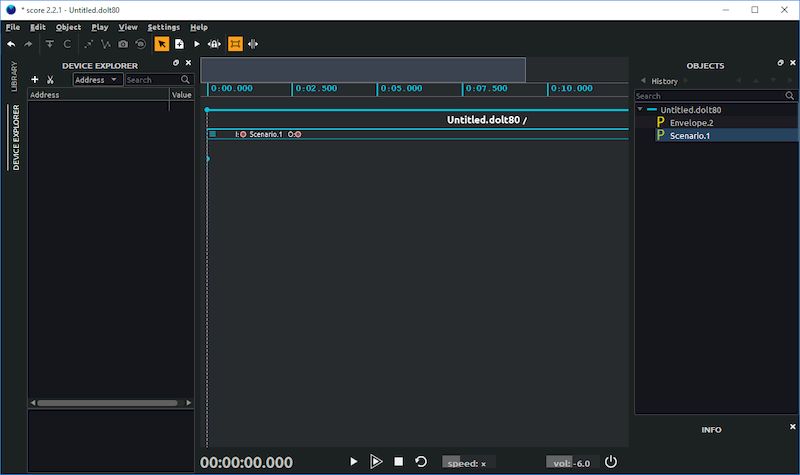Open the Address dropdown in Device Explorer
The width and height of the screenshot is (800, 475).
pos(97,80)
